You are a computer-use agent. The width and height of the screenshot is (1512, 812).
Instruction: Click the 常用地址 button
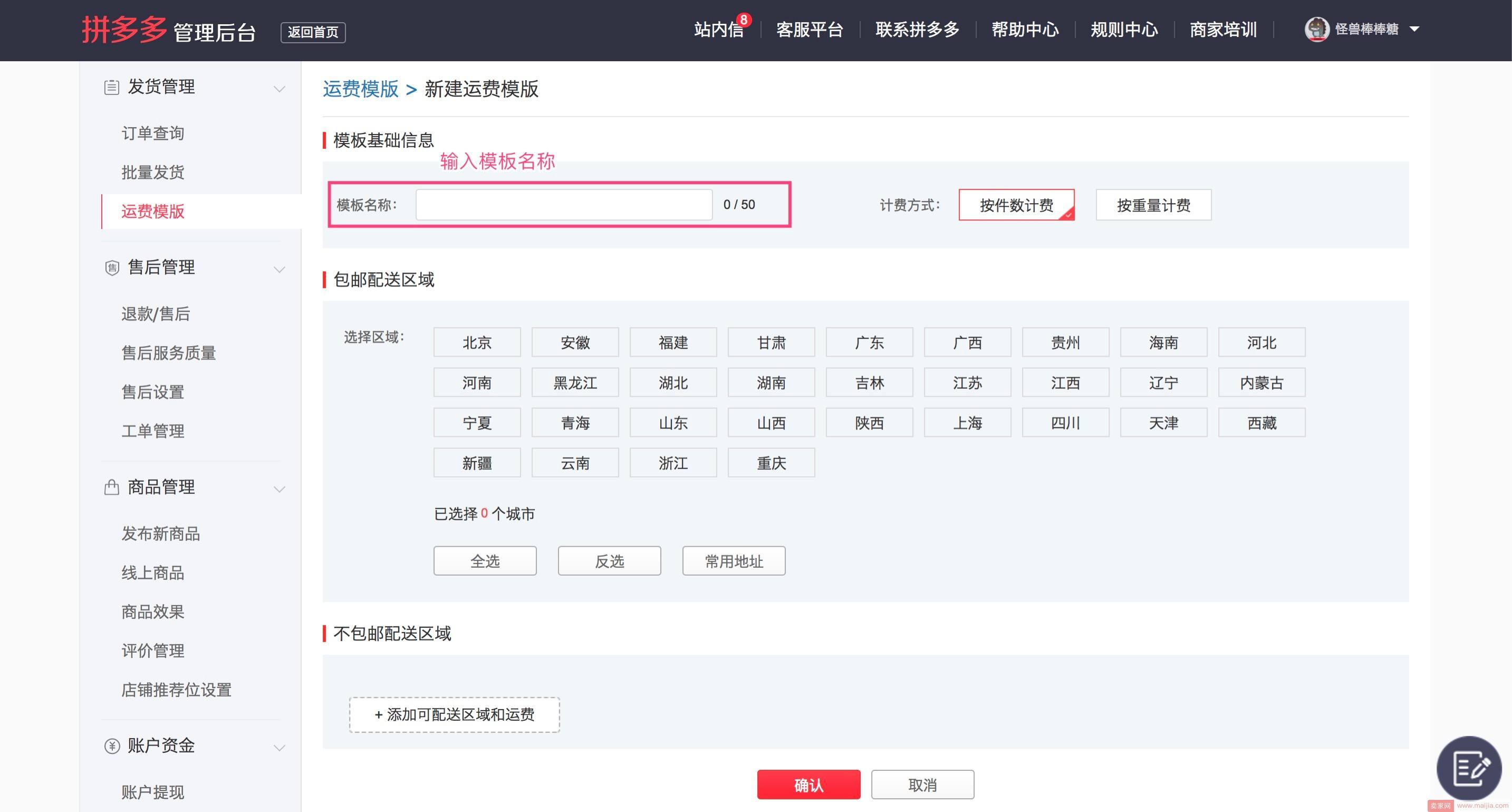coord(734,561)
